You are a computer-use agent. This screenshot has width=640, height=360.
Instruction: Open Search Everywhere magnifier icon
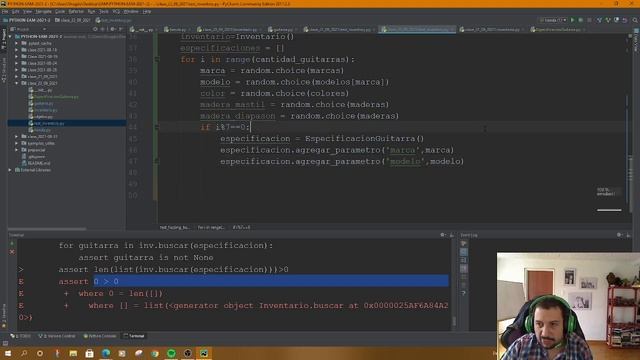pyautogui.click(x=635, y=20)
